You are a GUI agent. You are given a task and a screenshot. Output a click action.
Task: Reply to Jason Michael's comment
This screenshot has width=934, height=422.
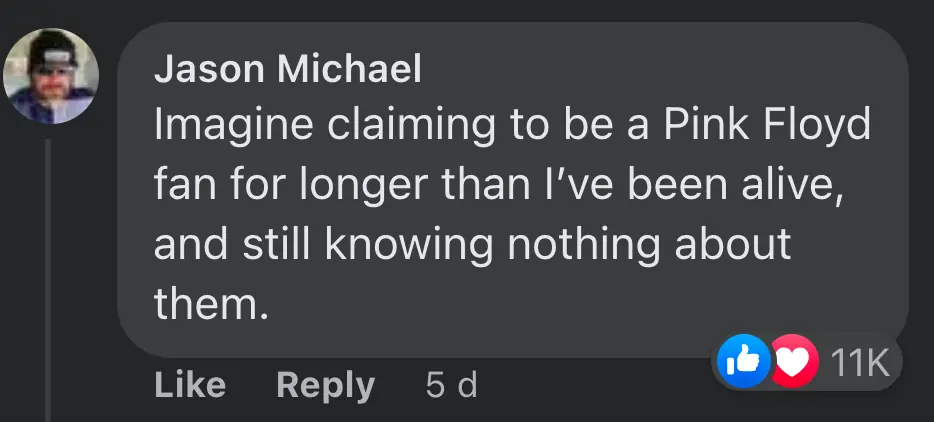(x=325, y=385)
